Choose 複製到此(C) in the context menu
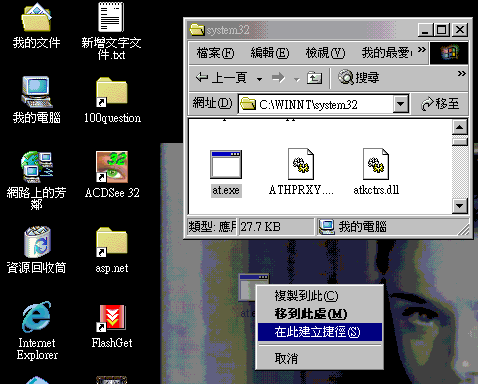Screen dimensions: 478x384 tap(320, 296)
